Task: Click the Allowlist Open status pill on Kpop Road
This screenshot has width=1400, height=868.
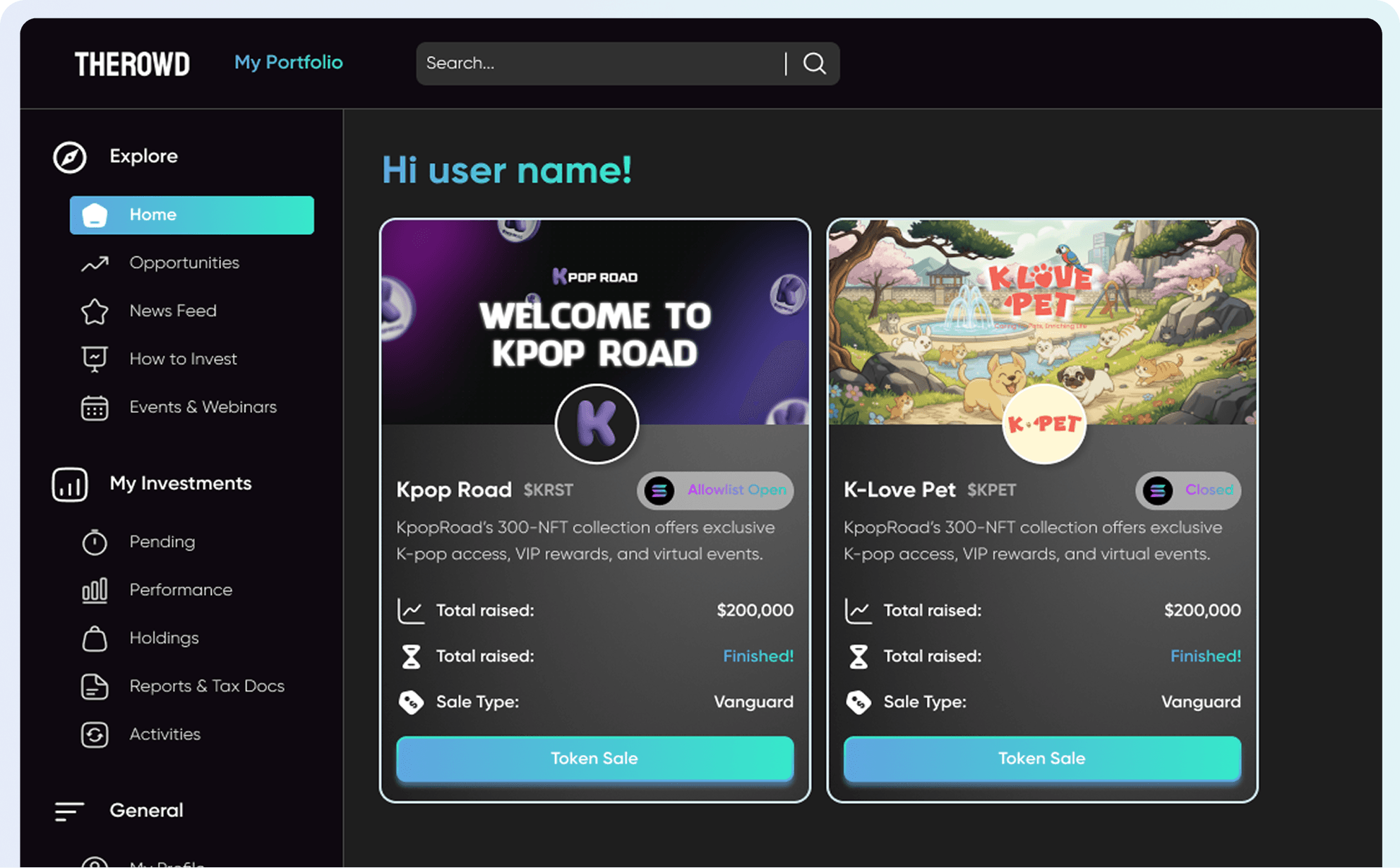Action: pos(714,490)
